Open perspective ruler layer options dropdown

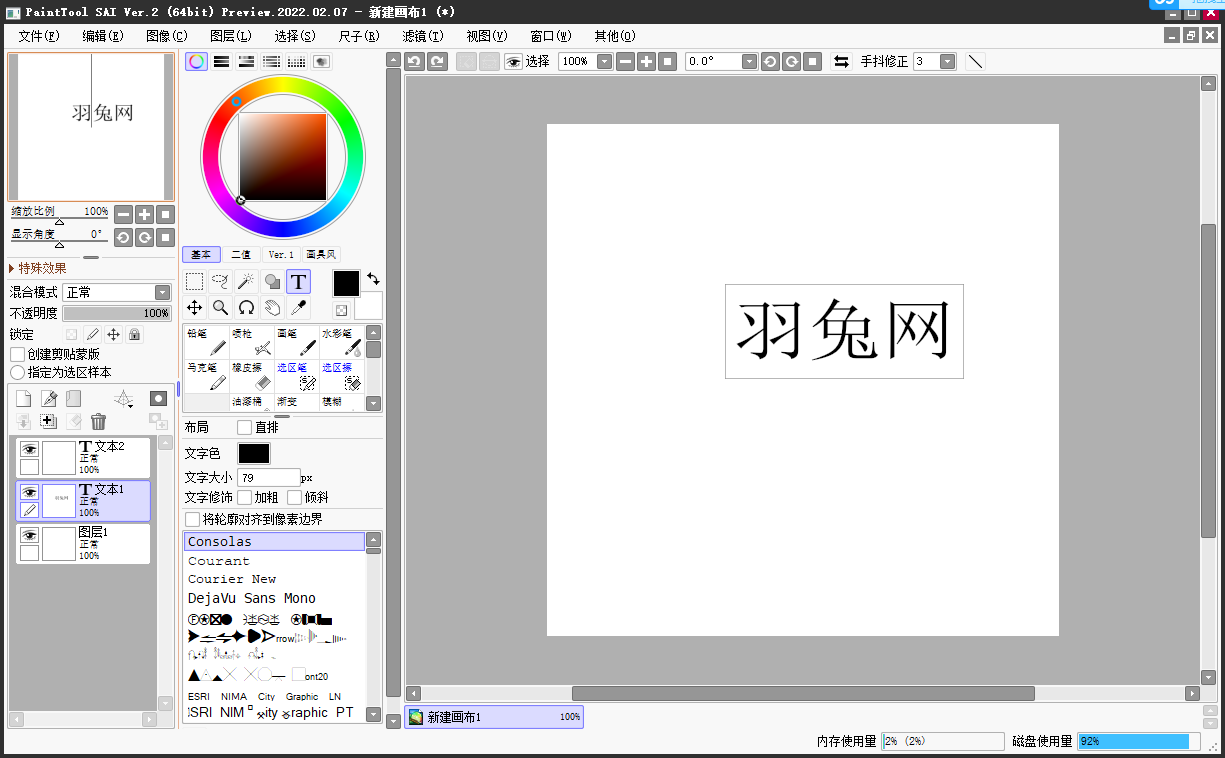(x=124, y=399)
